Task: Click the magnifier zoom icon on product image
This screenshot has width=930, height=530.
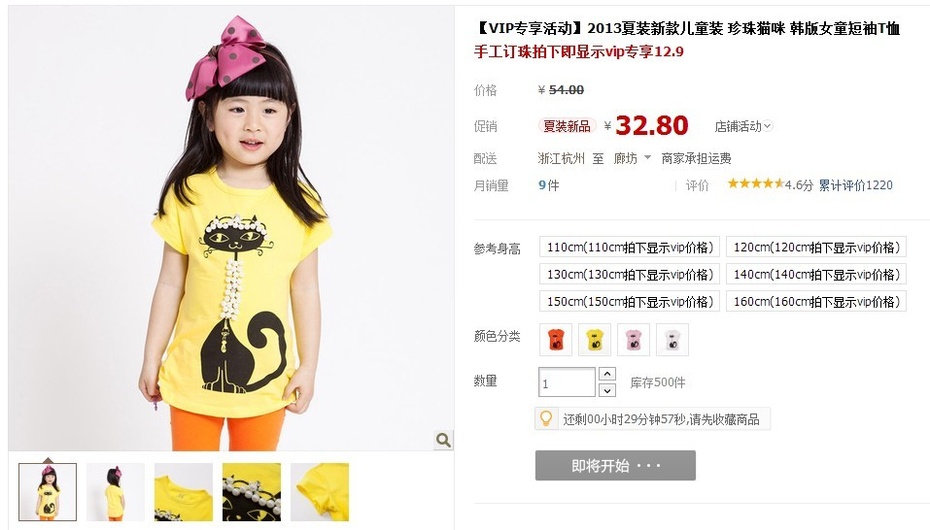Action: [x=442, y=440]
